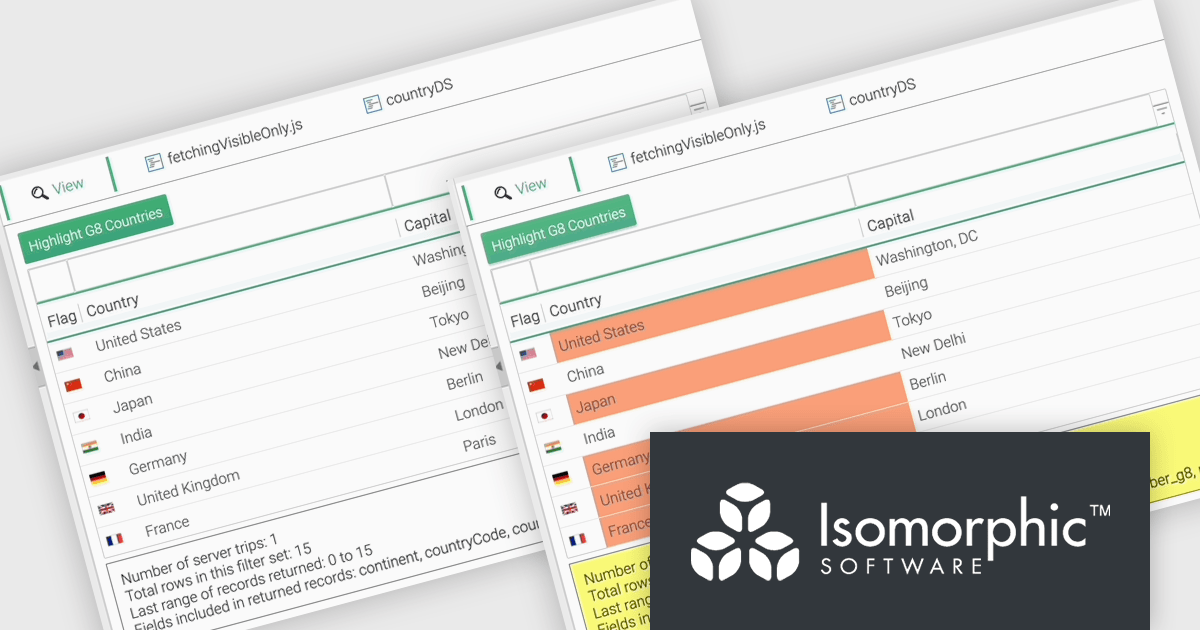Click file icon beside left countryDS tab

tap(372, 102)
